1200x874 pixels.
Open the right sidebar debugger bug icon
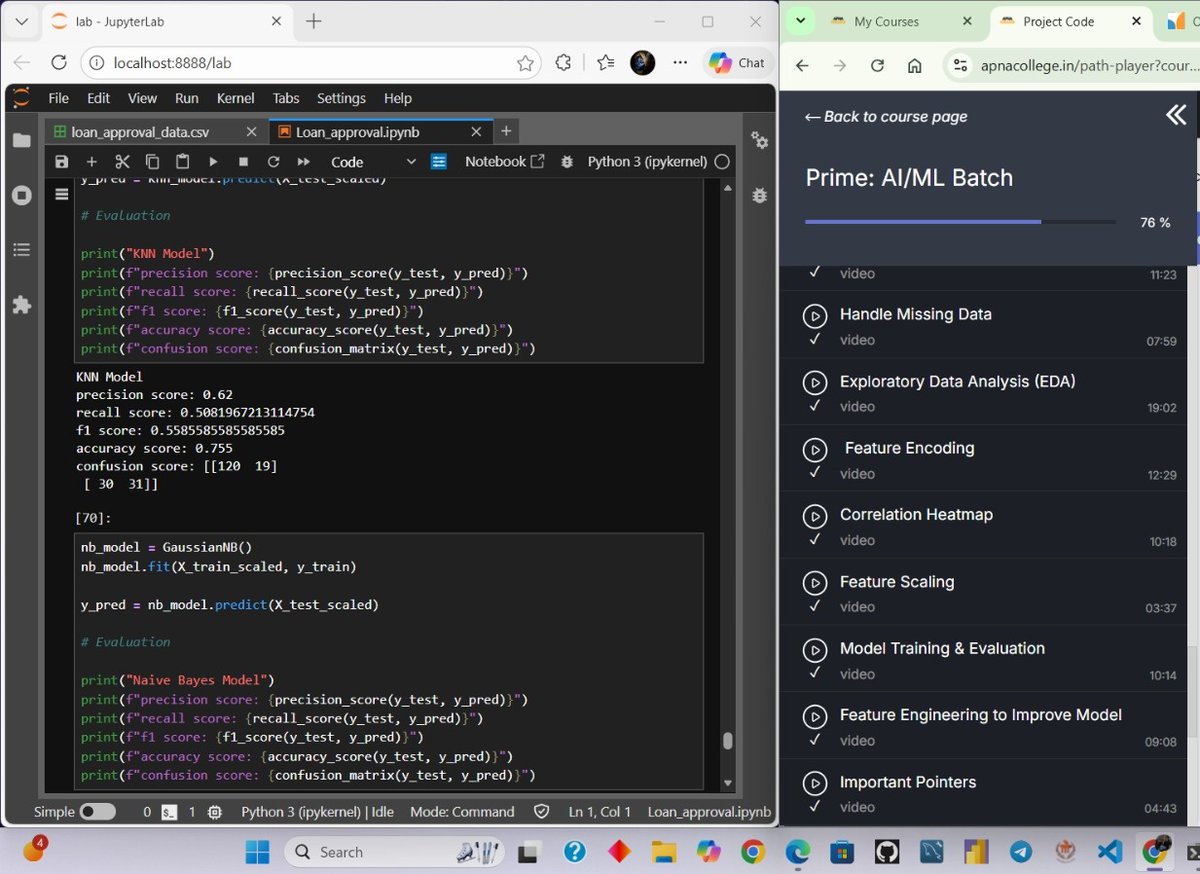point(759,195)
